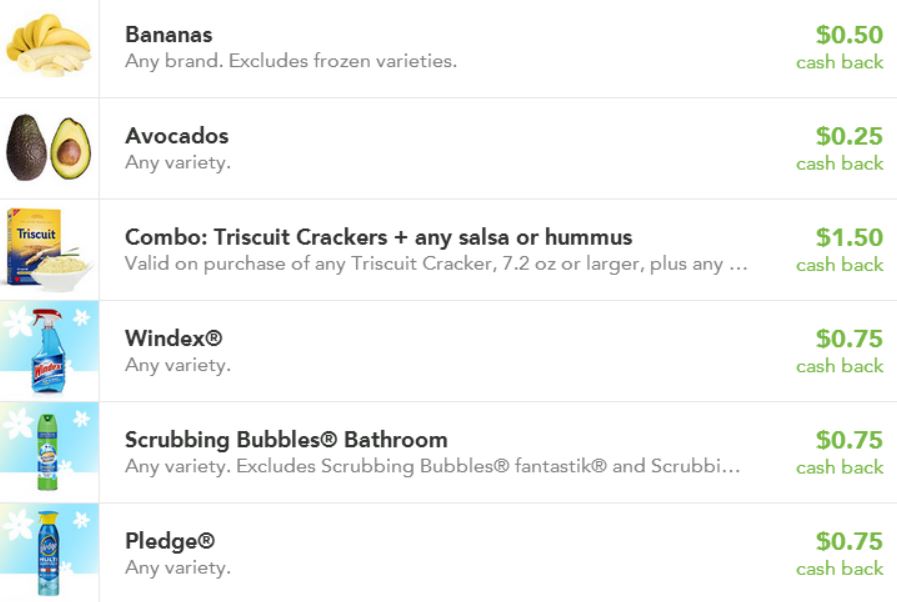Image resolution: width=897 pixels, height=602 pixels.
Task: Tap the $1.50 cash back amount
Action: click(x=849, y=238)
